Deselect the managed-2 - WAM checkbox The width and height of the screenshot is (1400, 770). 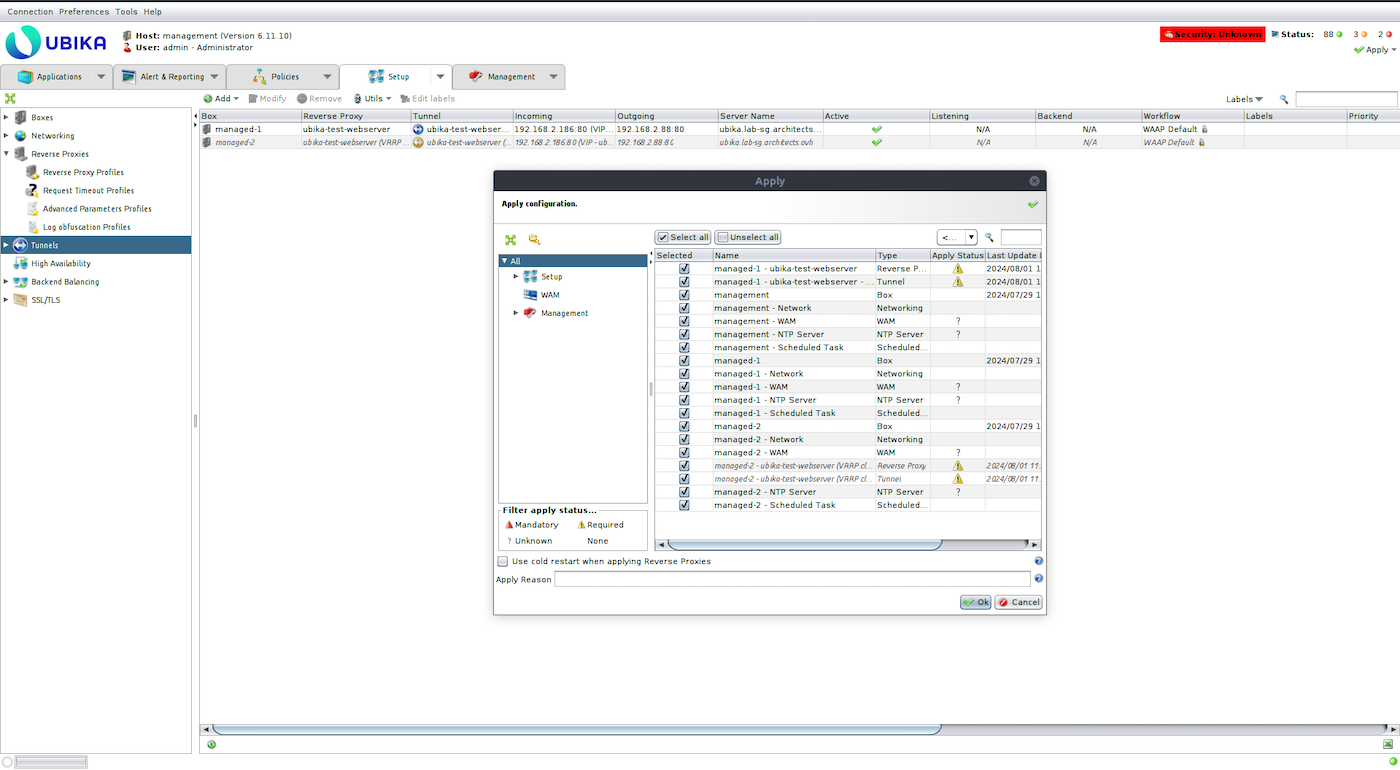pos(684,453)
